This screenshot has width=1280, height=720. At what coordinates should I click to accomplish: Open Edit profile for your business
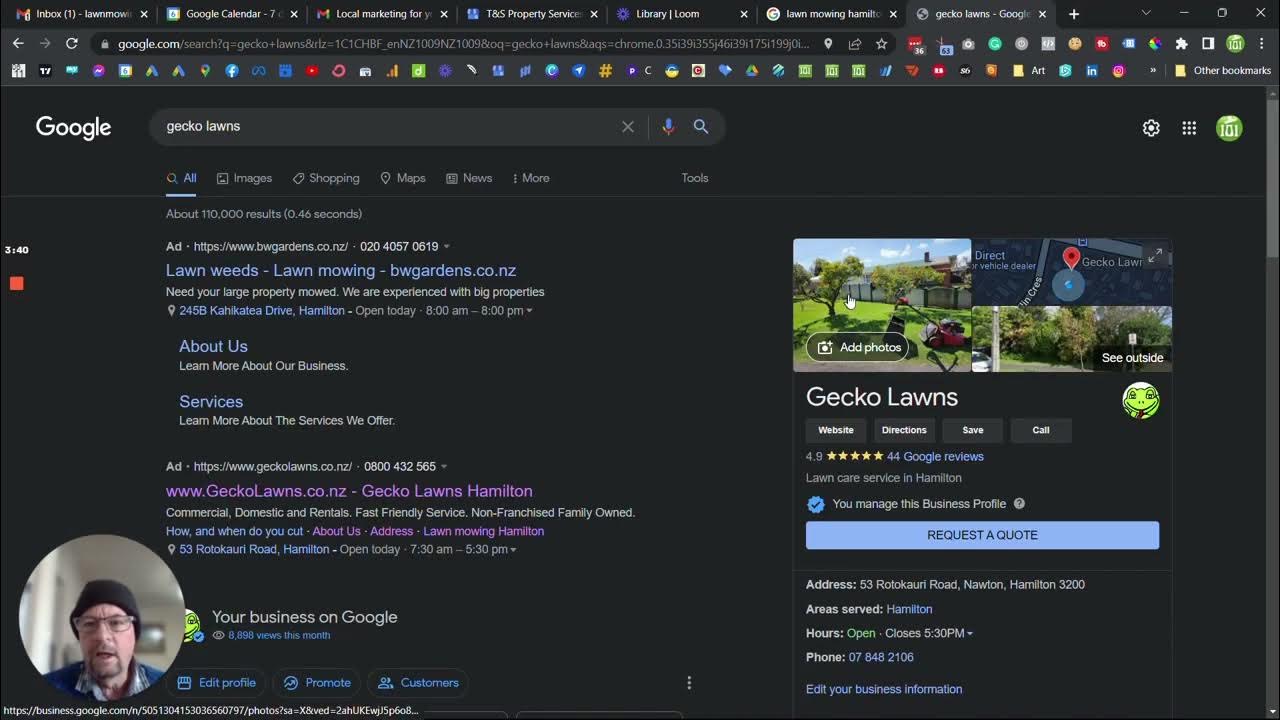click(x=216, y=683)
